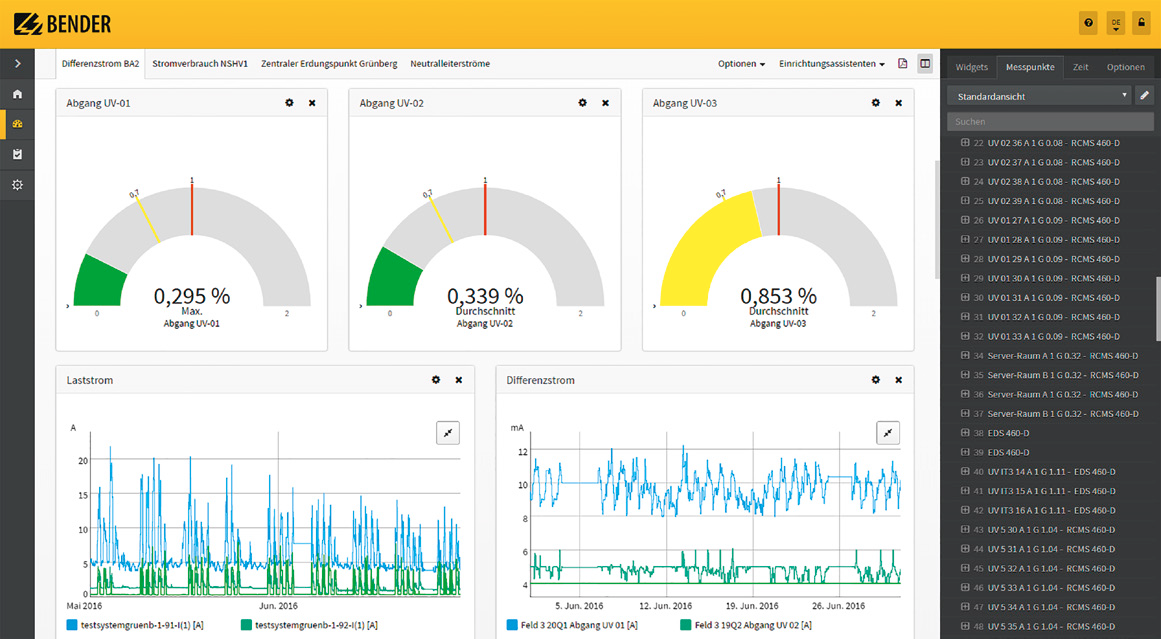Open settings of Laststrom widget
This screenshot has height=639, width=1161.
tap(436, 380)
